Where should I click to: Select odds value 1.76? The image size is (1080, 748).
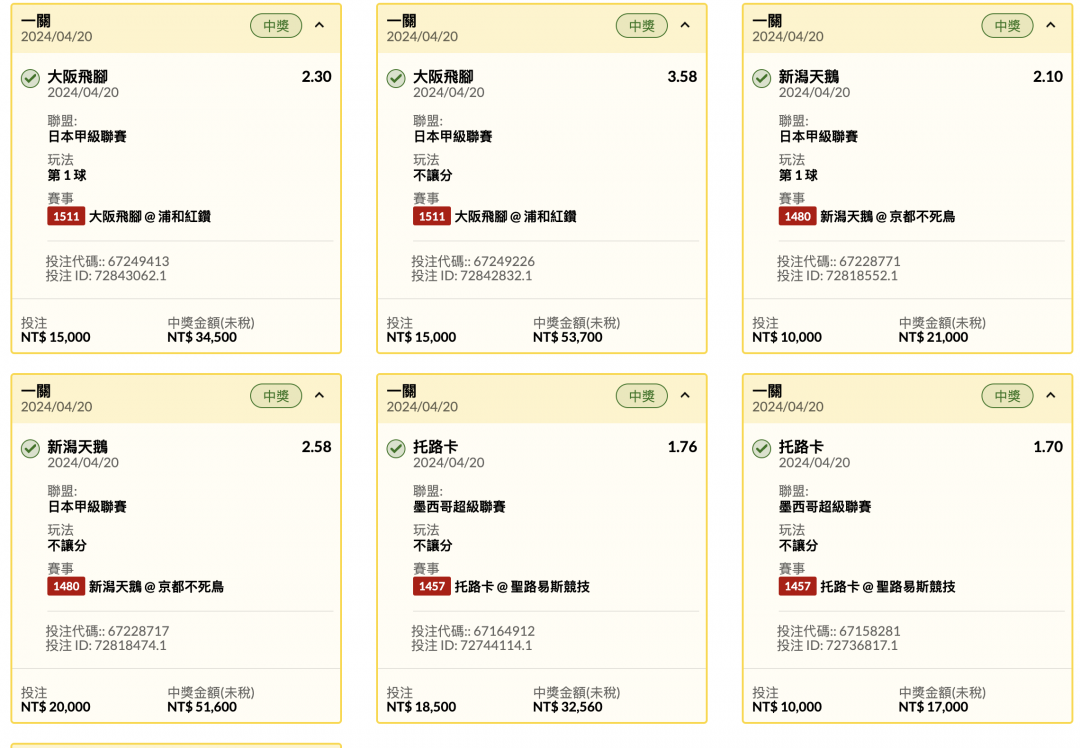click(683, 446)
